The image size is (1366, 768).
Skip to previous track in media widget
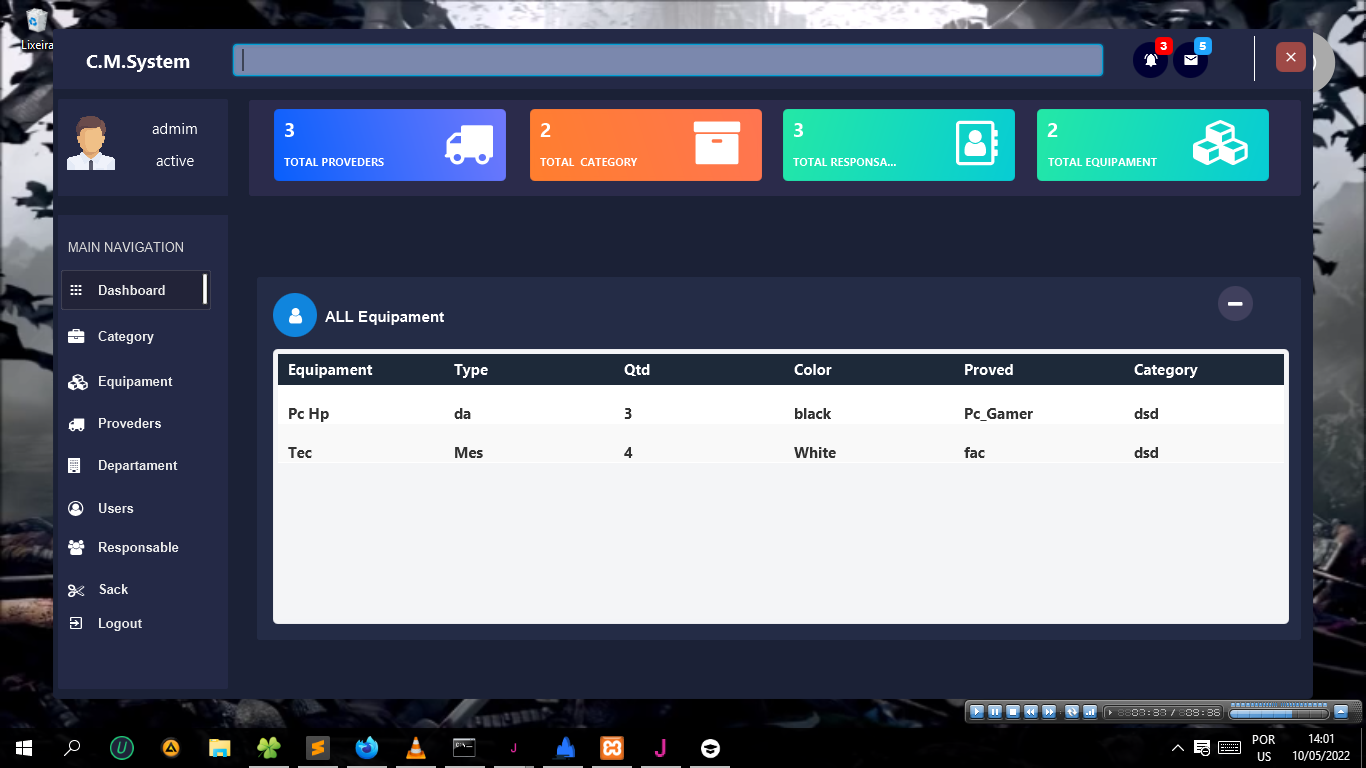click(x=1031, y=712)
